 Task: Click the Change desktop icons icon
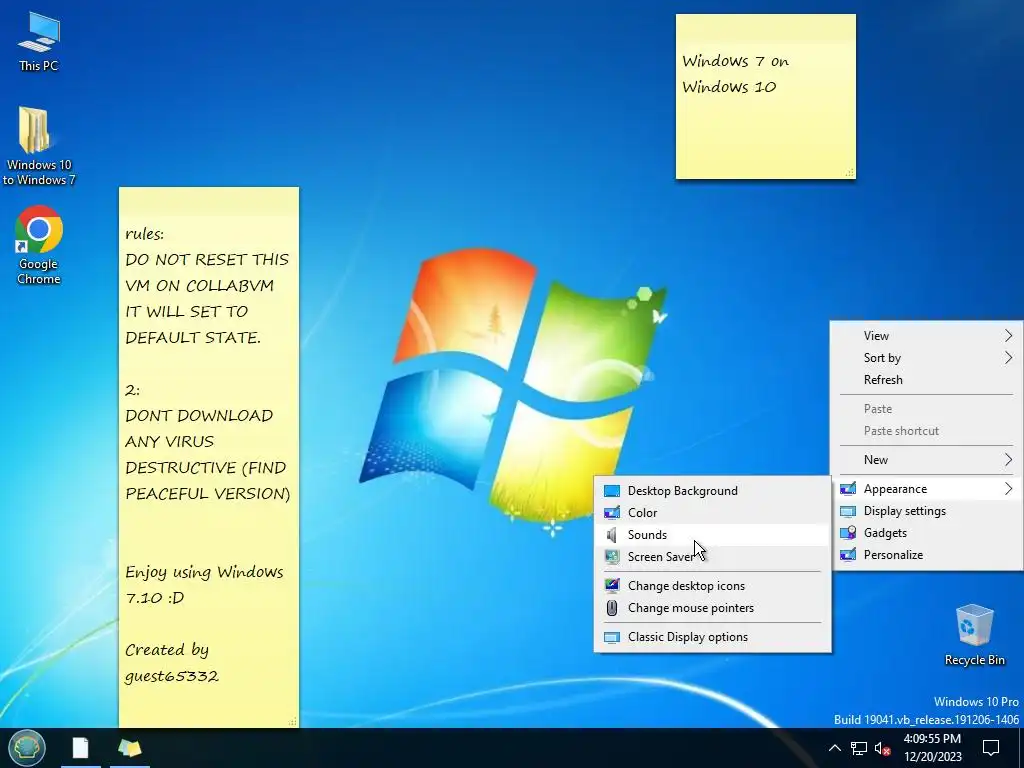(x=612, y=586)
